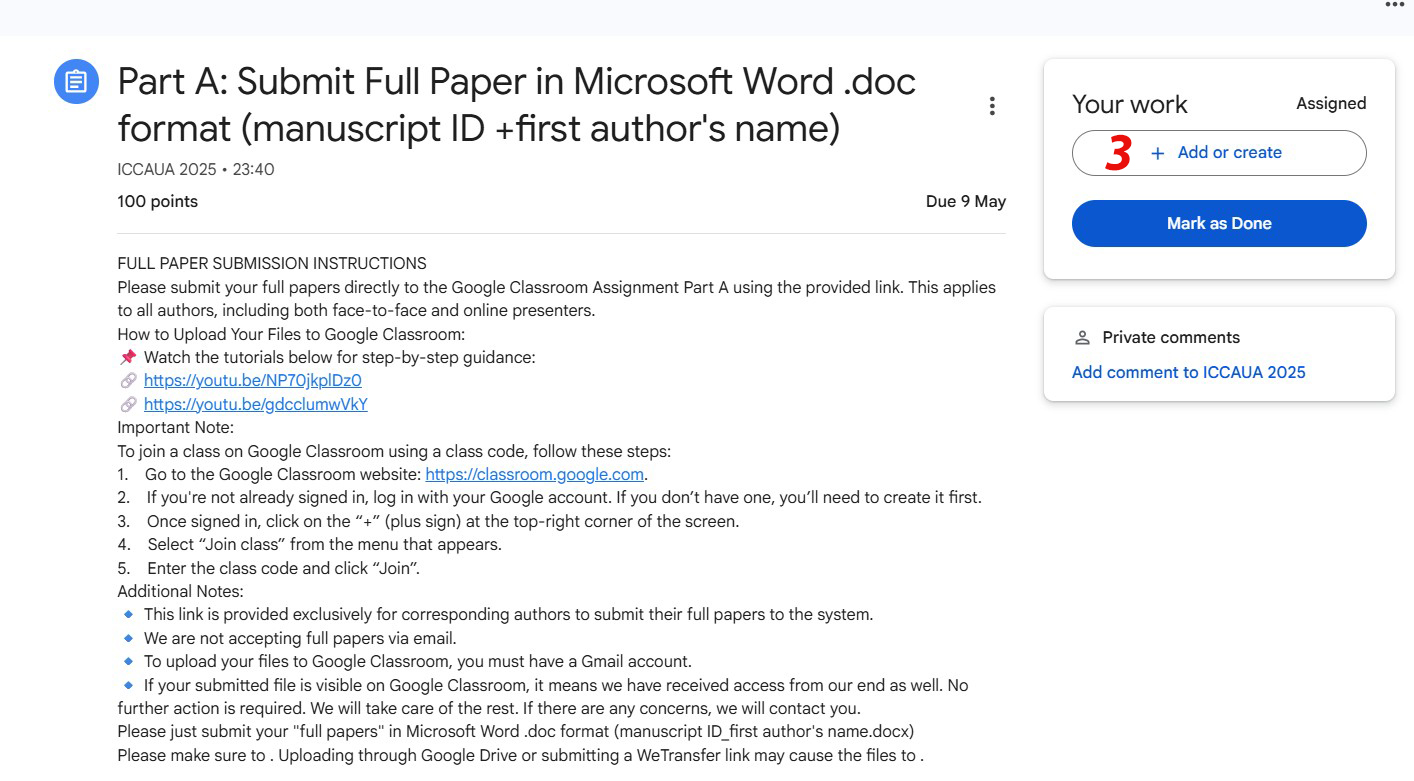
Task: Open the horizontal ellipsis menu at top right
Action: coord(1394,5)
